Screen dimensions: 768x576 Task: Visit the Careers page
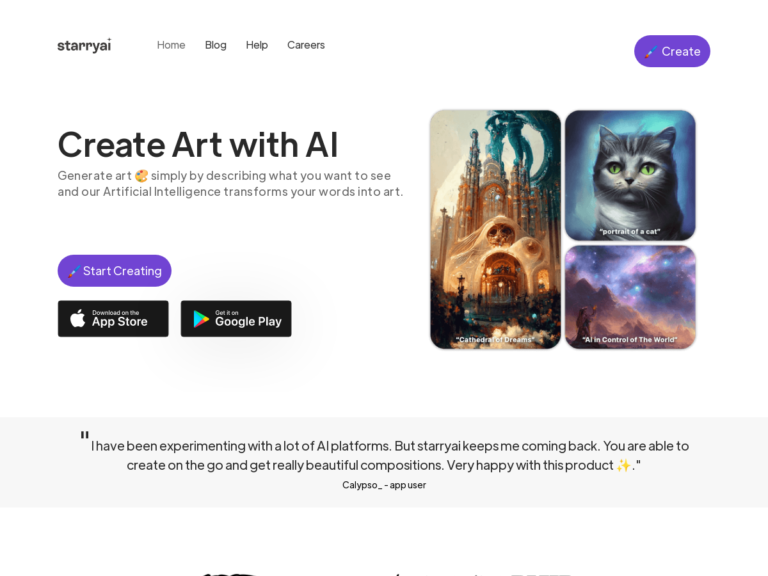coord(306,45)
